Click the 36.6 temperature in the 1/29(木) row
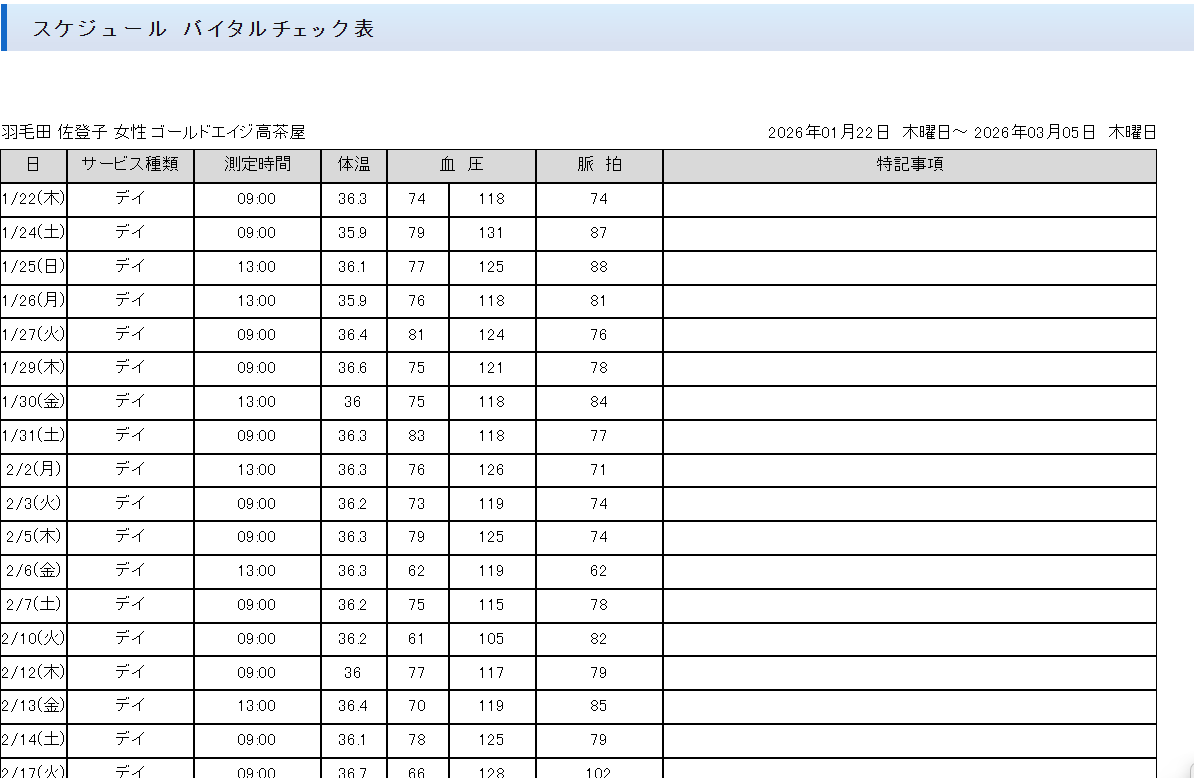The height and width of the screenshot is (778, 1194). point(353,368)
